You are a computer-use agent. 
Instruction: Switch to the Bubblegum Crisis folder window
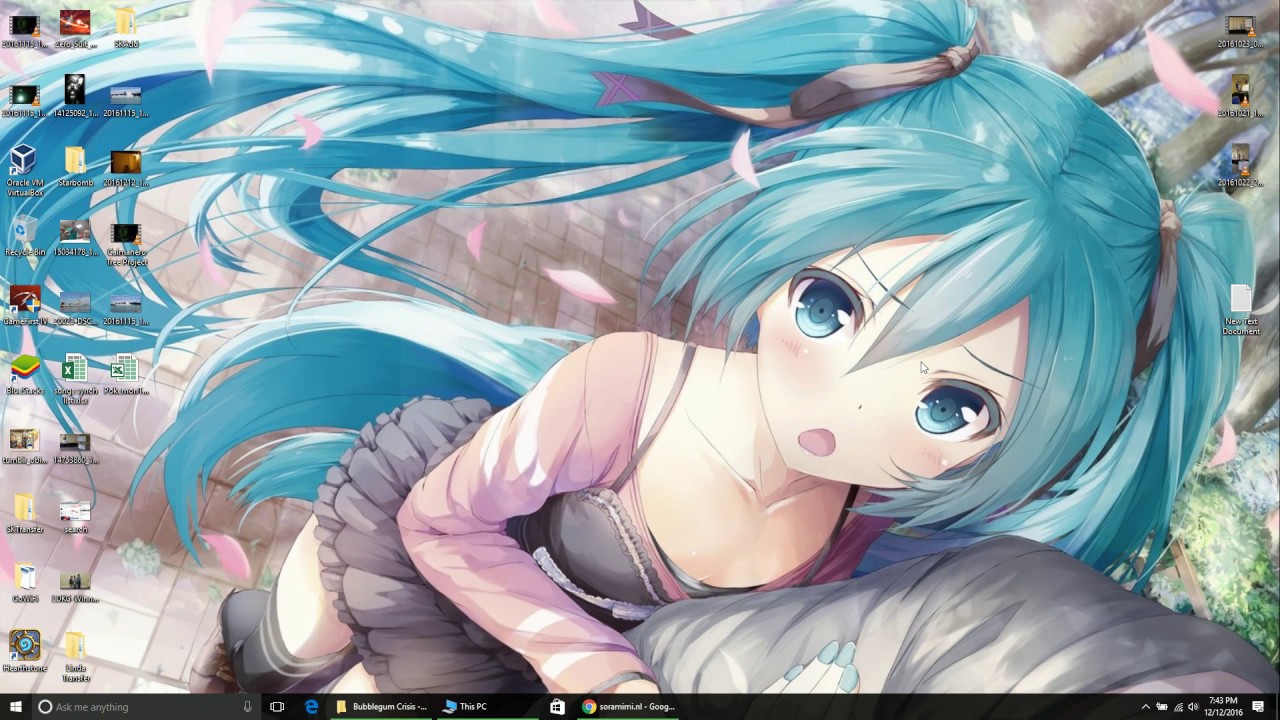[383, 706]
